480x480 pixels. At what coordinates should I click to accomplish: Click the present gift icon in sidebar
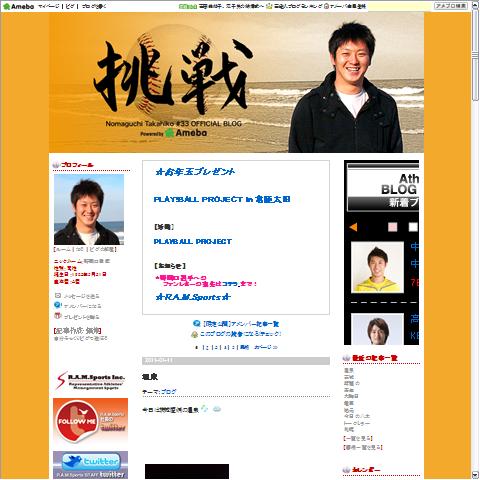coord(58,315)
